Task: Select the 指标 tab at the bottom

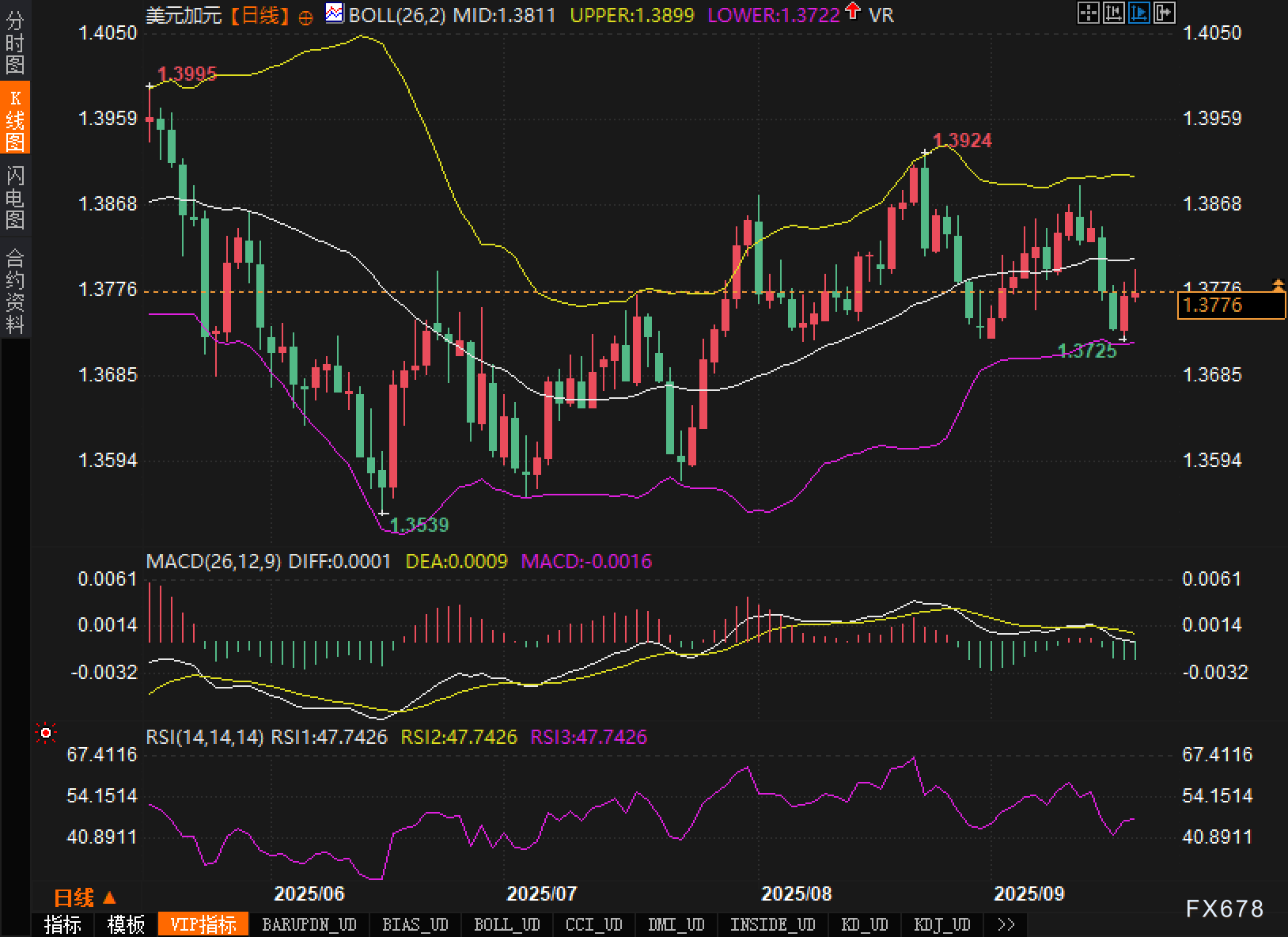Action: pos(63,924)
